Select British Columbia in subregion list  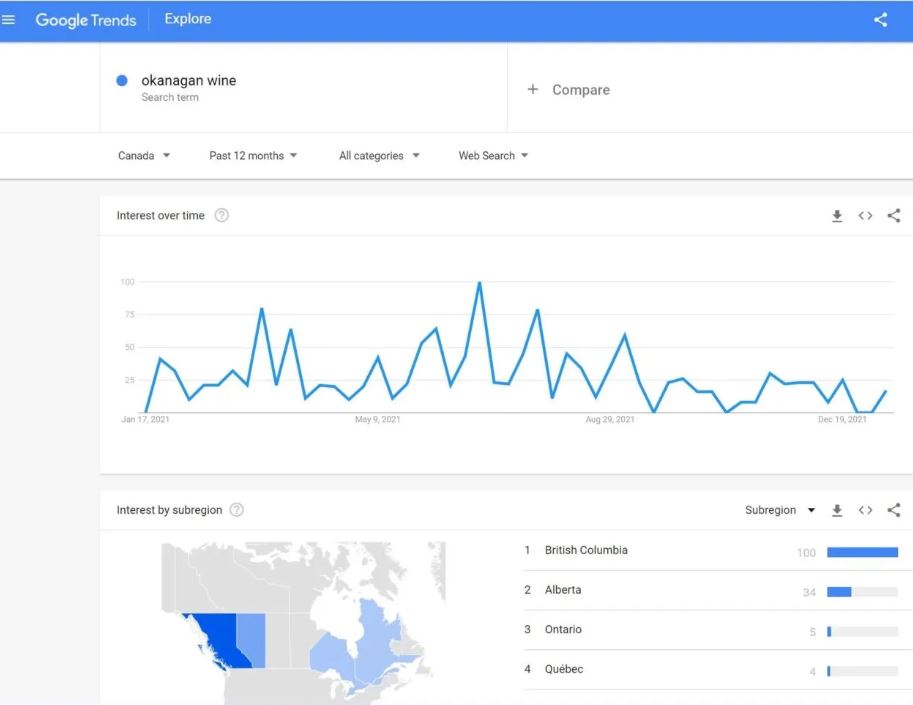(586, 551)
